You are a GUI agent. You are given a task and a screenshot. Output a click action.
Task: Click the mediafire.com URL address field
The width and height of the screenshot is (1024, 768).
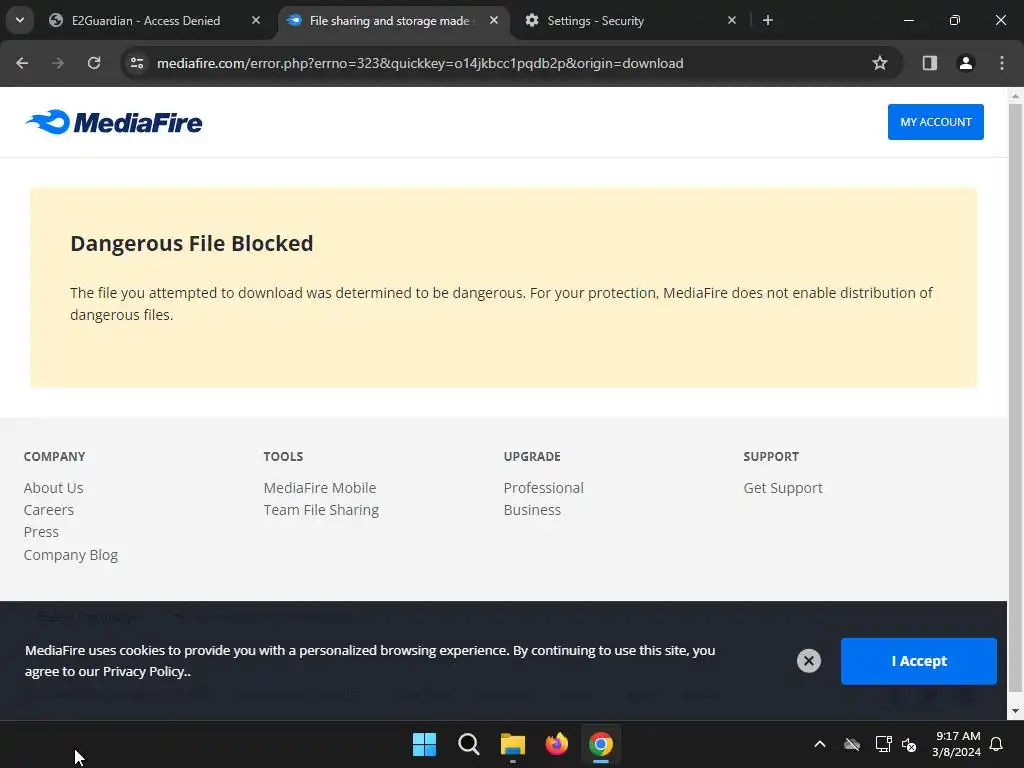coord(420,63)
